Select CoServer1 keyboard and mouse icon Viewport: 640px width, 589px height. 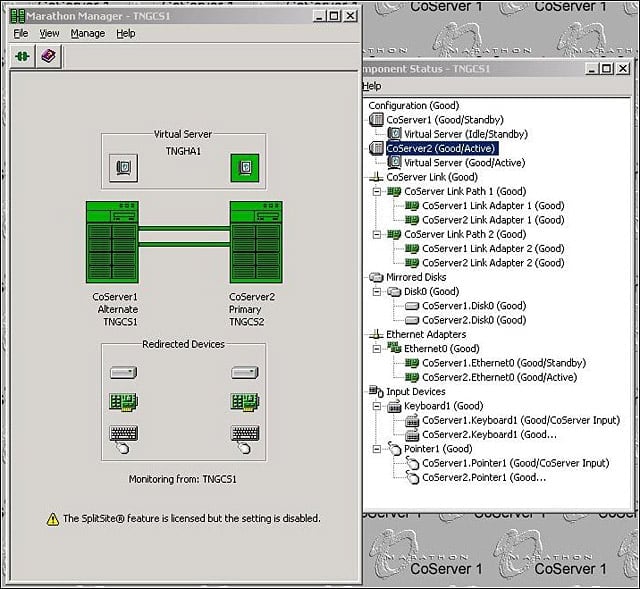(124, 439)
